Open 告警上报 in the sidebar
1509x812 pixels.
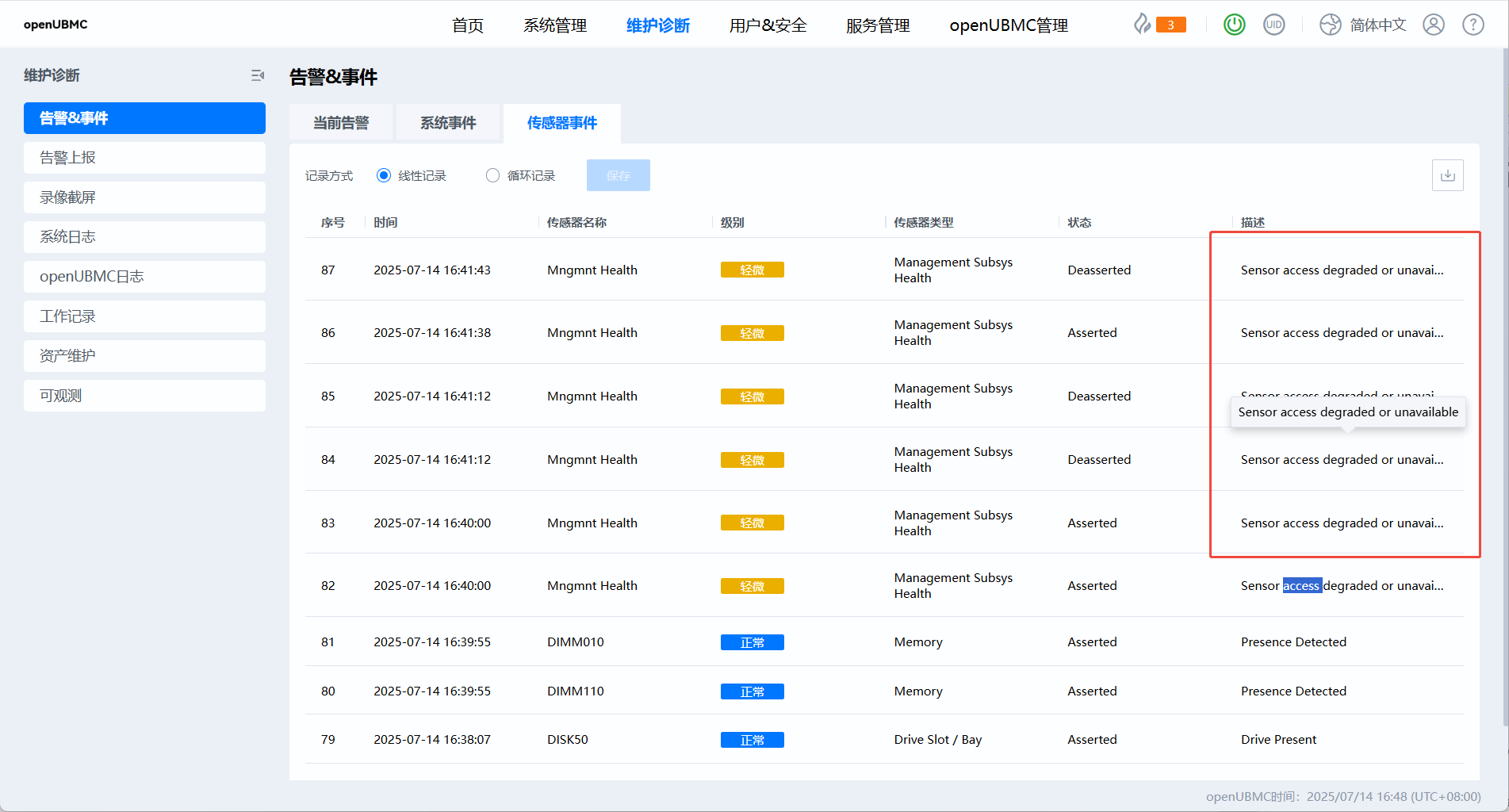coord(144,158)
